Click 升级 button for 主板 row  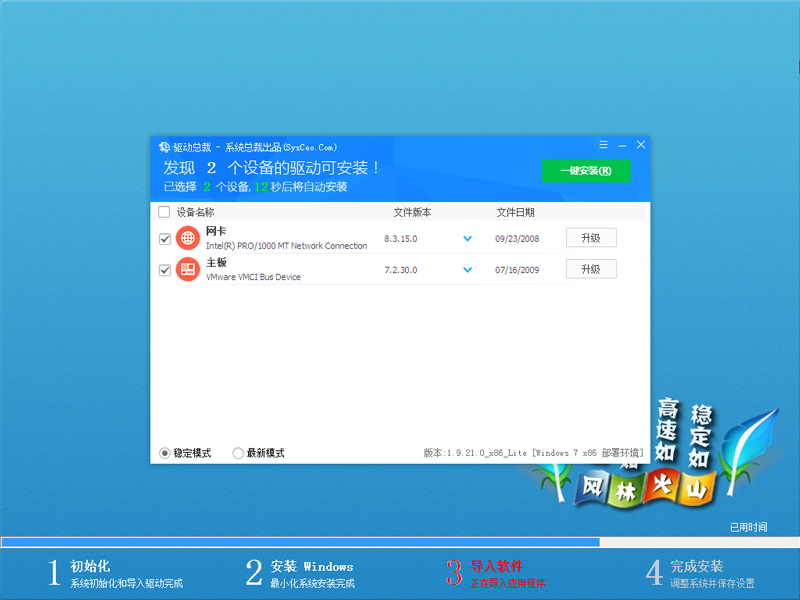591,269
